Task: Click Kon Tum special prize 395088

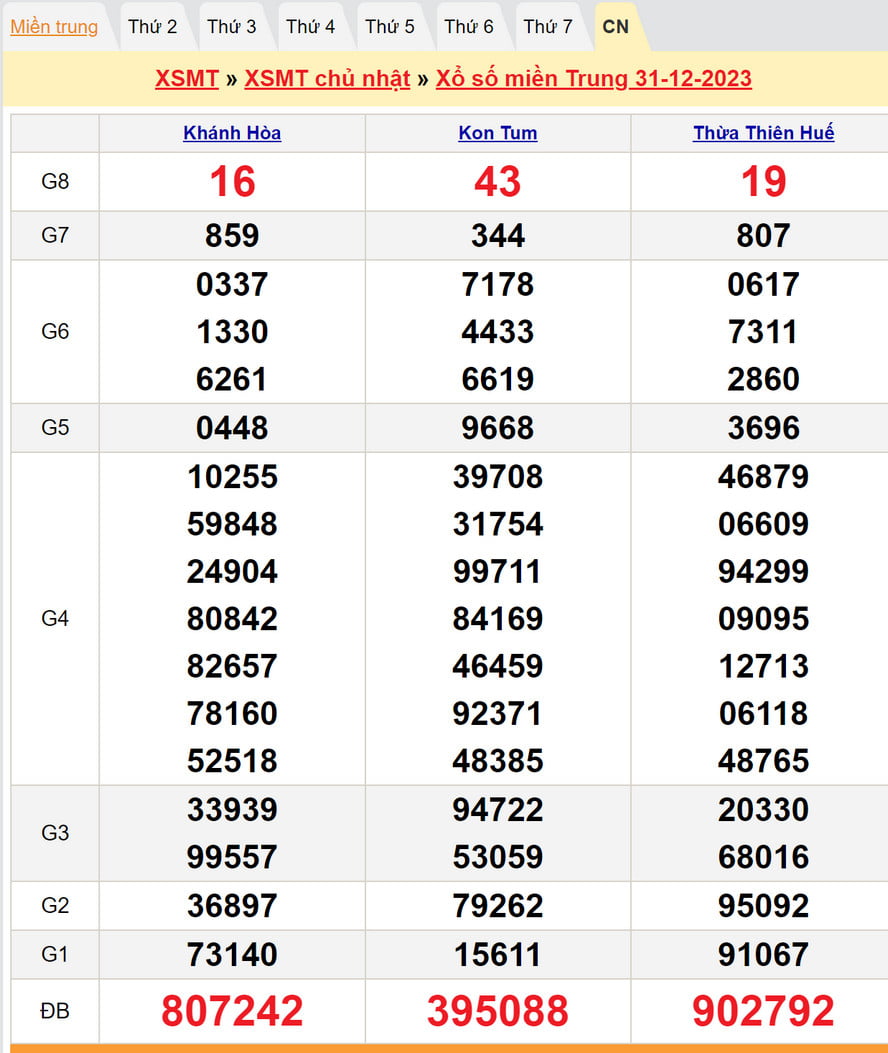Action: [x=497, y=1011]
